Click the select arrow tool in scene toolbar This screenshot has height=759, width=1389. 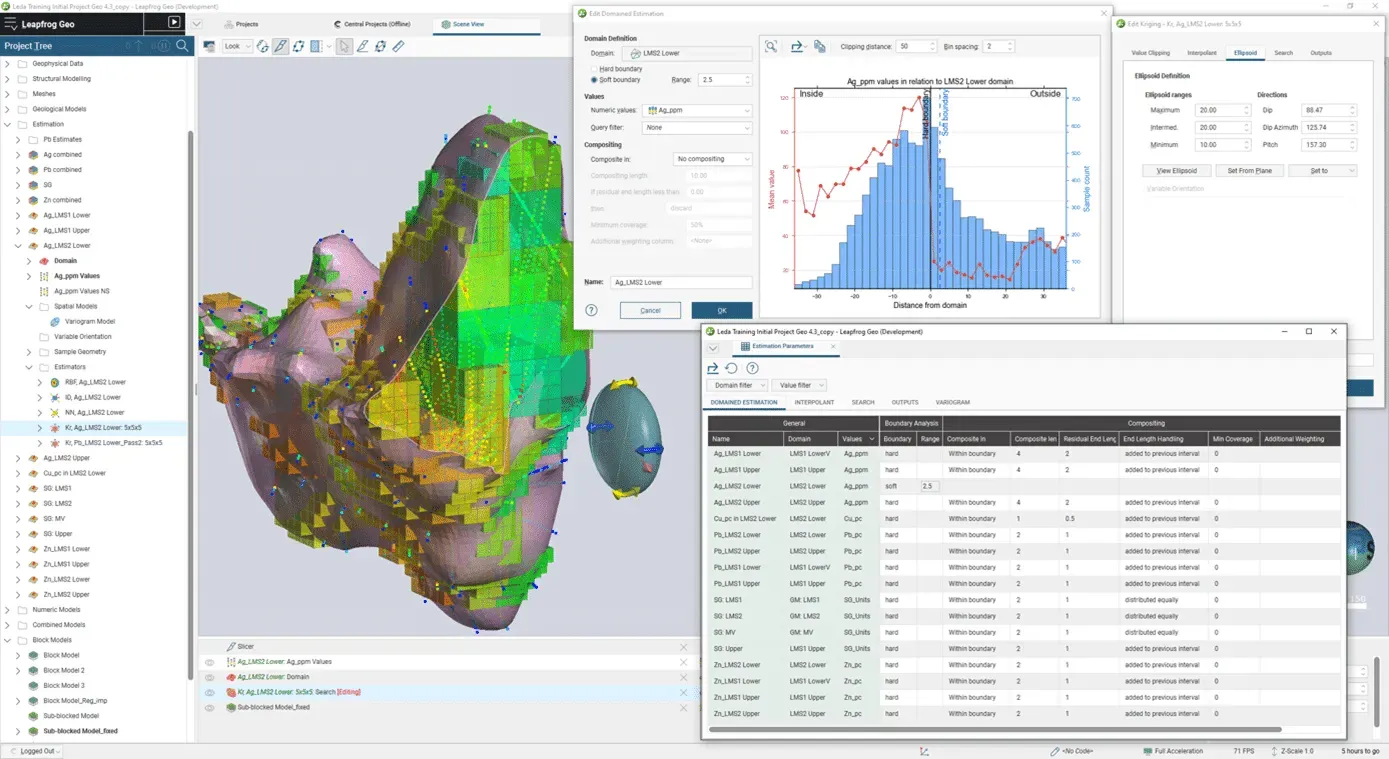(344, 46)
